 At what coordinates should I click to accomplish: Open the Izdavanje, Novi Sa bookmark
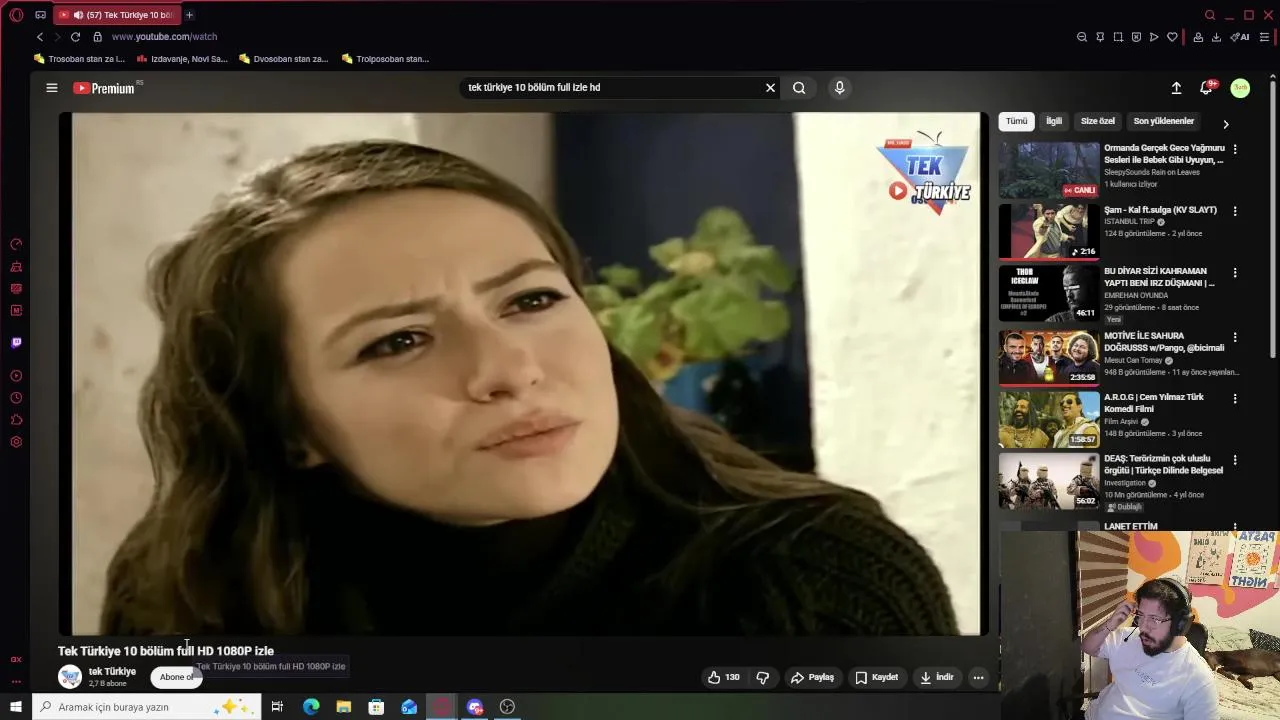182,59
